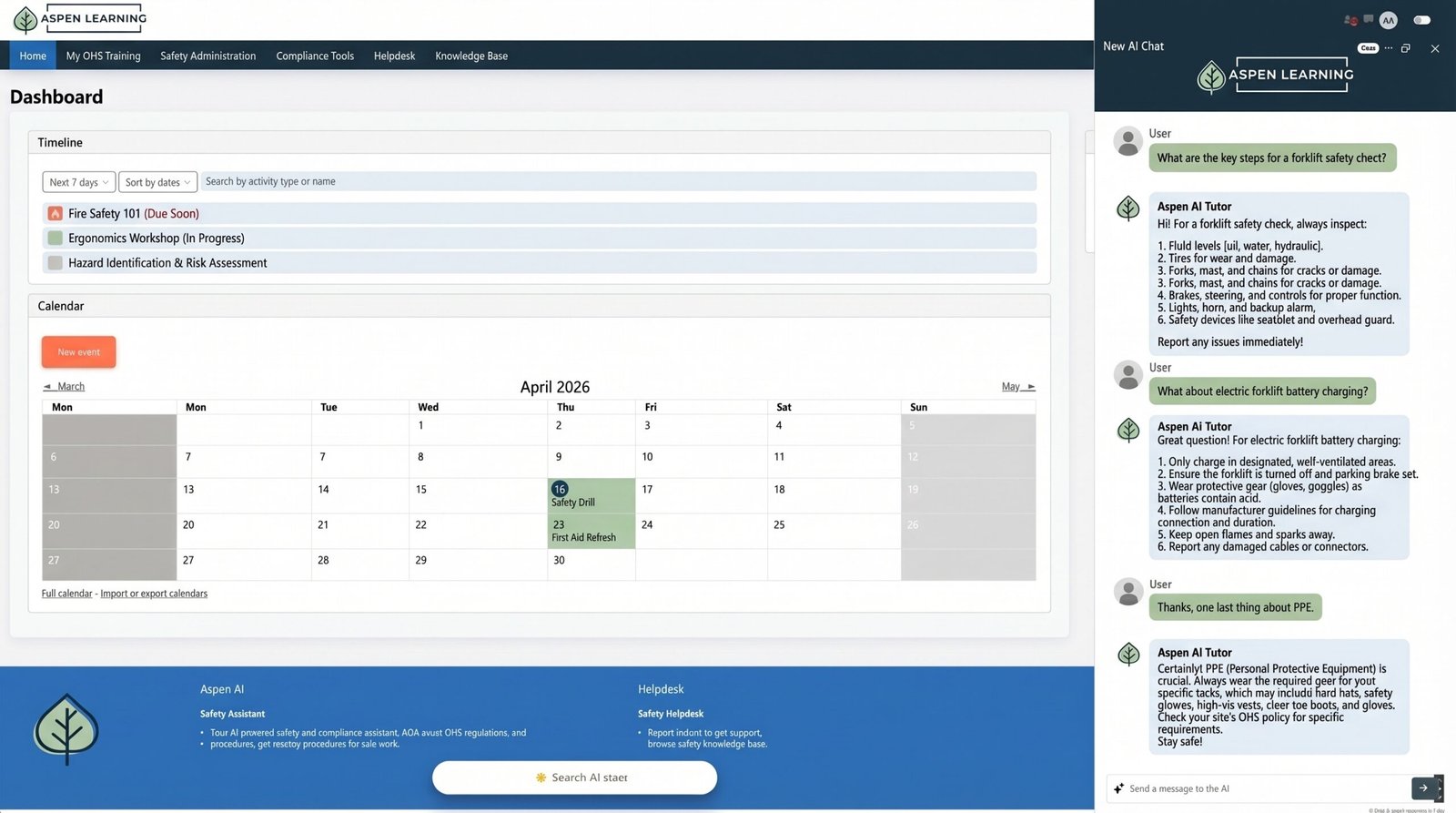Open the AA user avatar menu
Screen dimensions: 1456x813
point(1388,20)
